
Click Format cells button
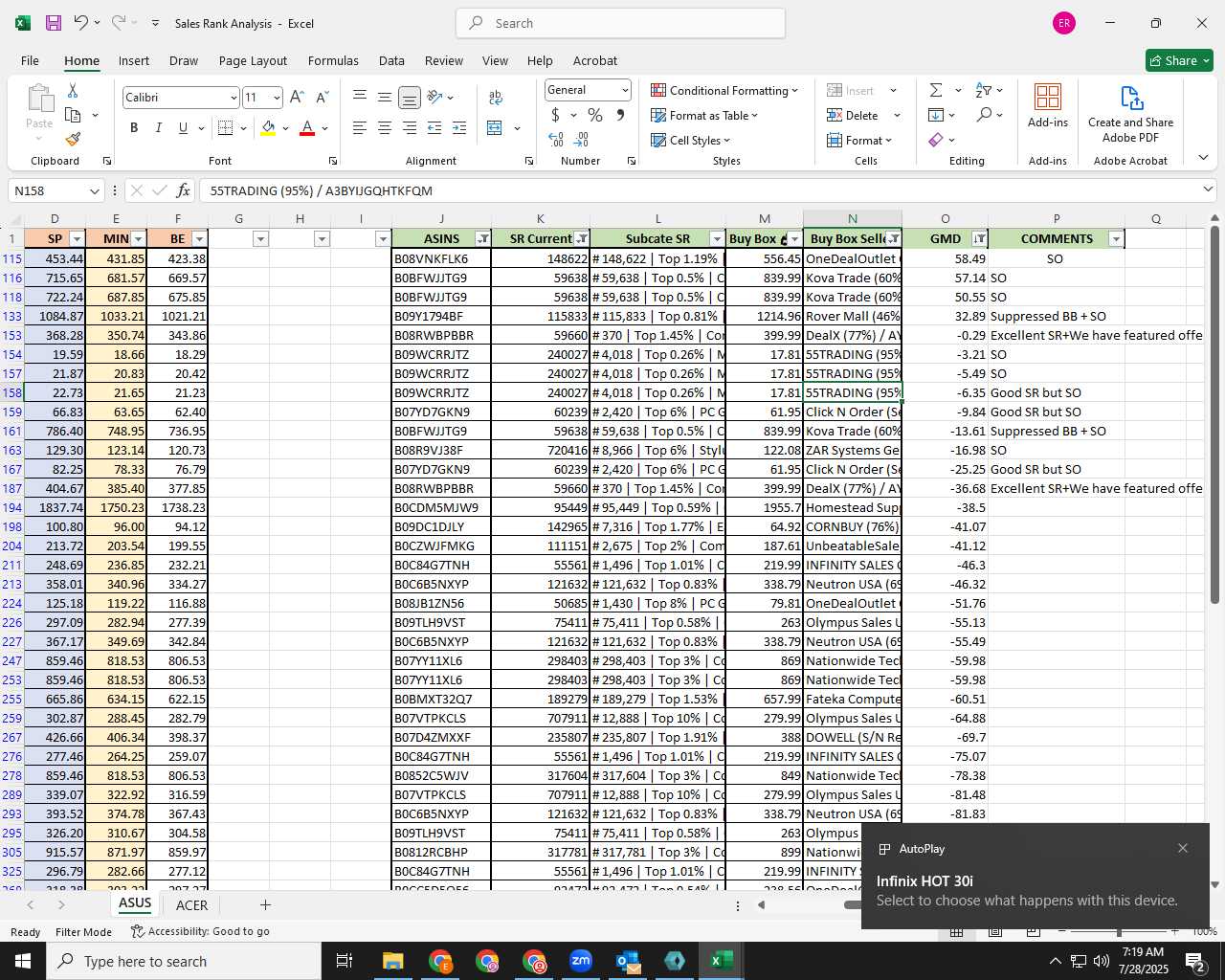[858, 140]
